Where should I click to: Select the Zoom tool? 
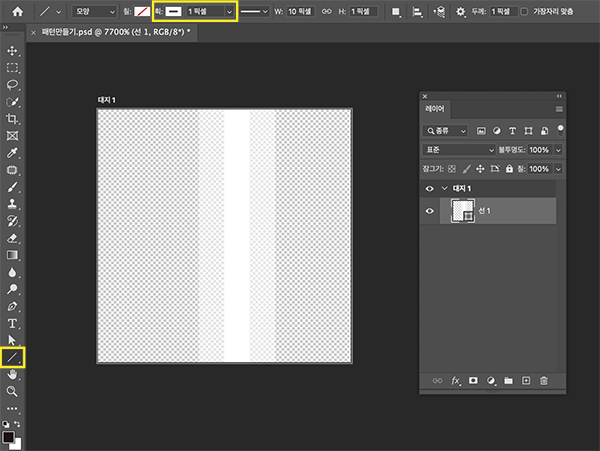[x=12, y=391]
